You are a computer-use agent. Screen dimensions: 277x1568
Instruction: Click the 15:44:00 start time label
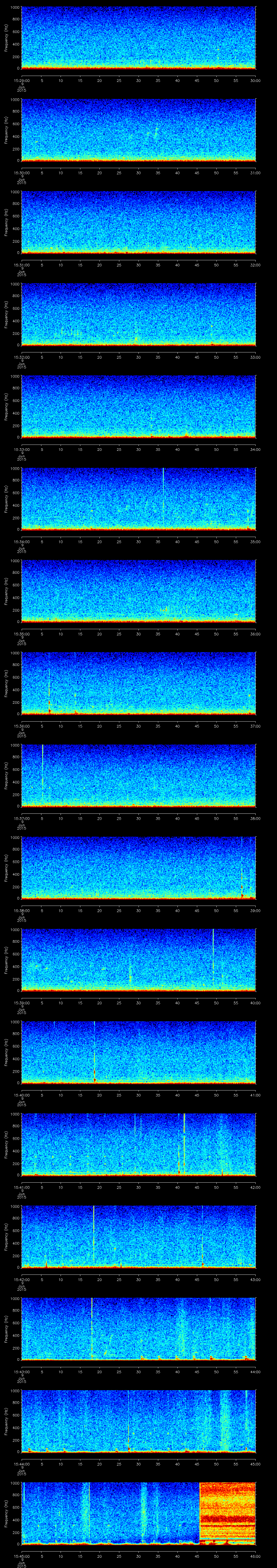(21, 1464)
